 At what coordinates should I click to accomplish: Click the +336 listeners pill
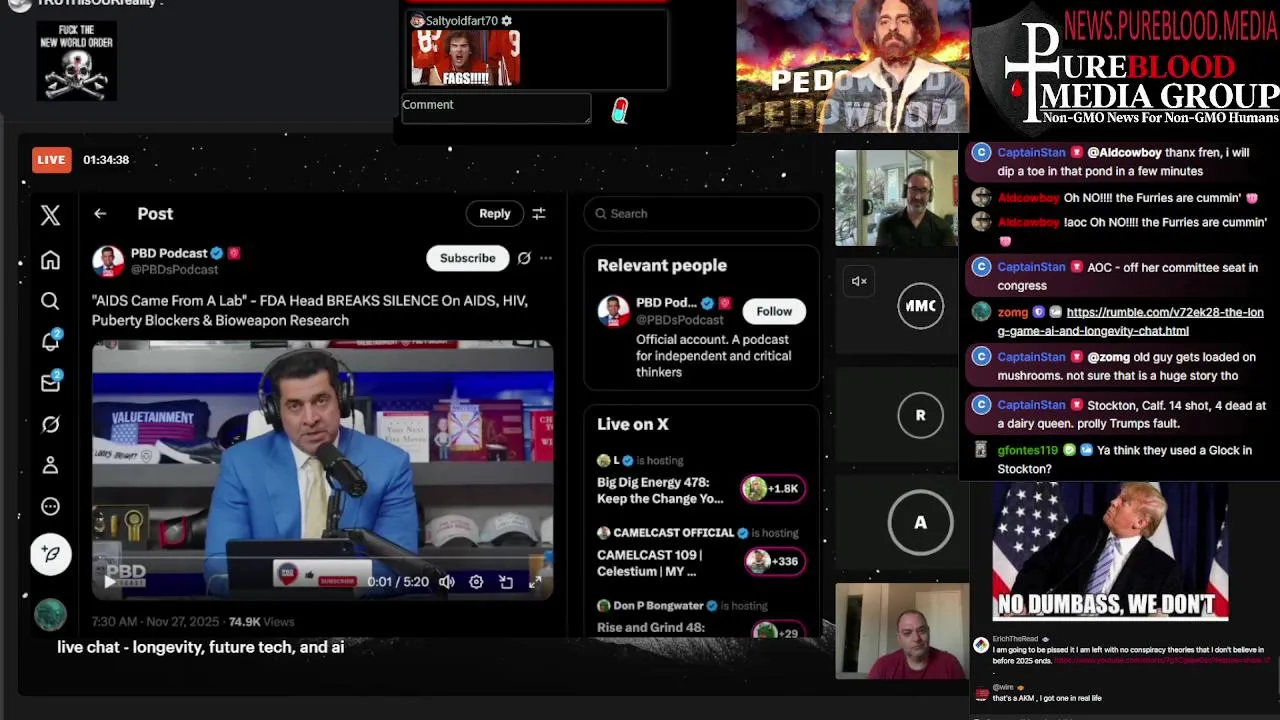pyautogui.click(x=773, y=561)
